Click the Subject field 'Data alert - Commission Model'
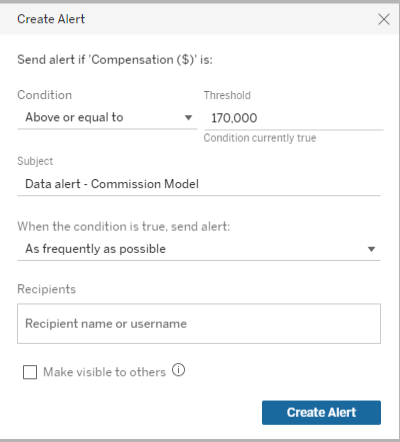 [199, 184]
